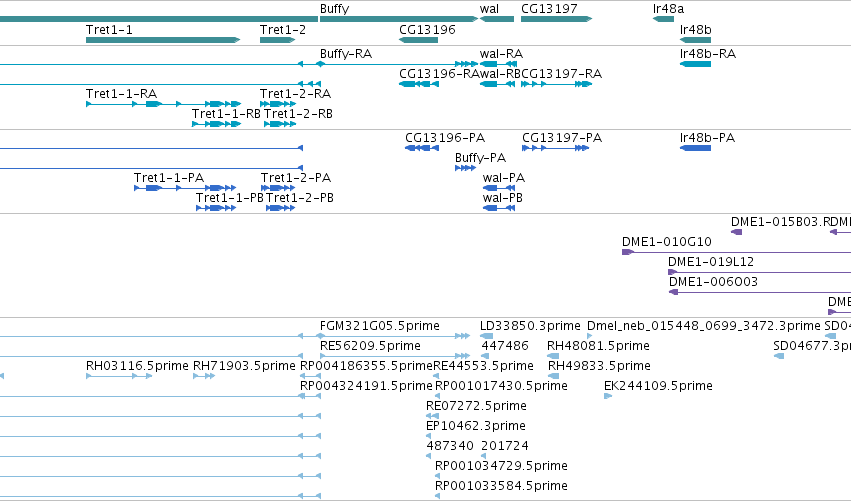Image resolution: width=851 pixels, height=501 pixels.
Task: Select the RH48081.5prime EST label
Action: (598, 346)
